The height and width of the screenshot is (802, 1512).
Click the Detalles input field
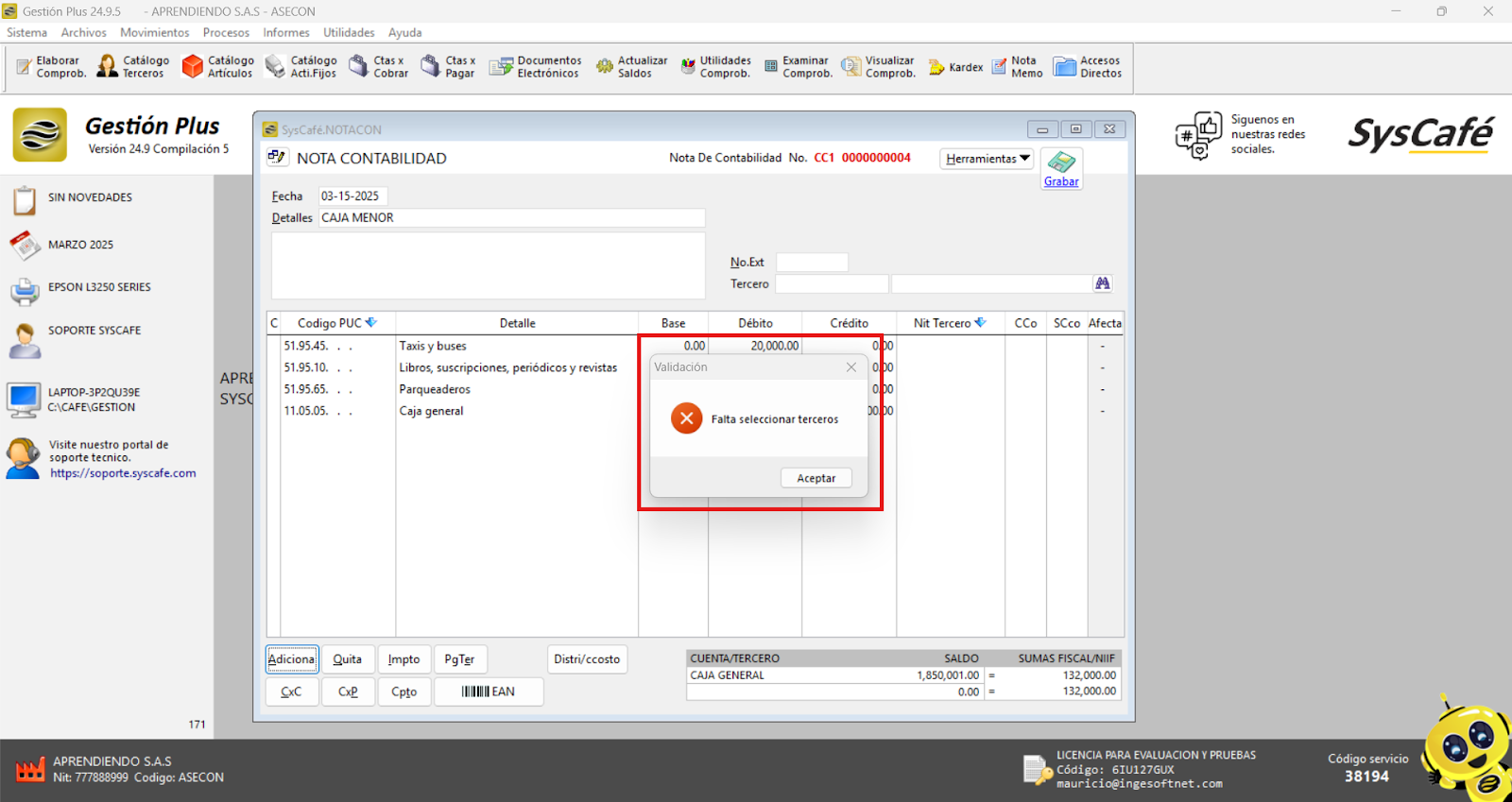(511, 218)
